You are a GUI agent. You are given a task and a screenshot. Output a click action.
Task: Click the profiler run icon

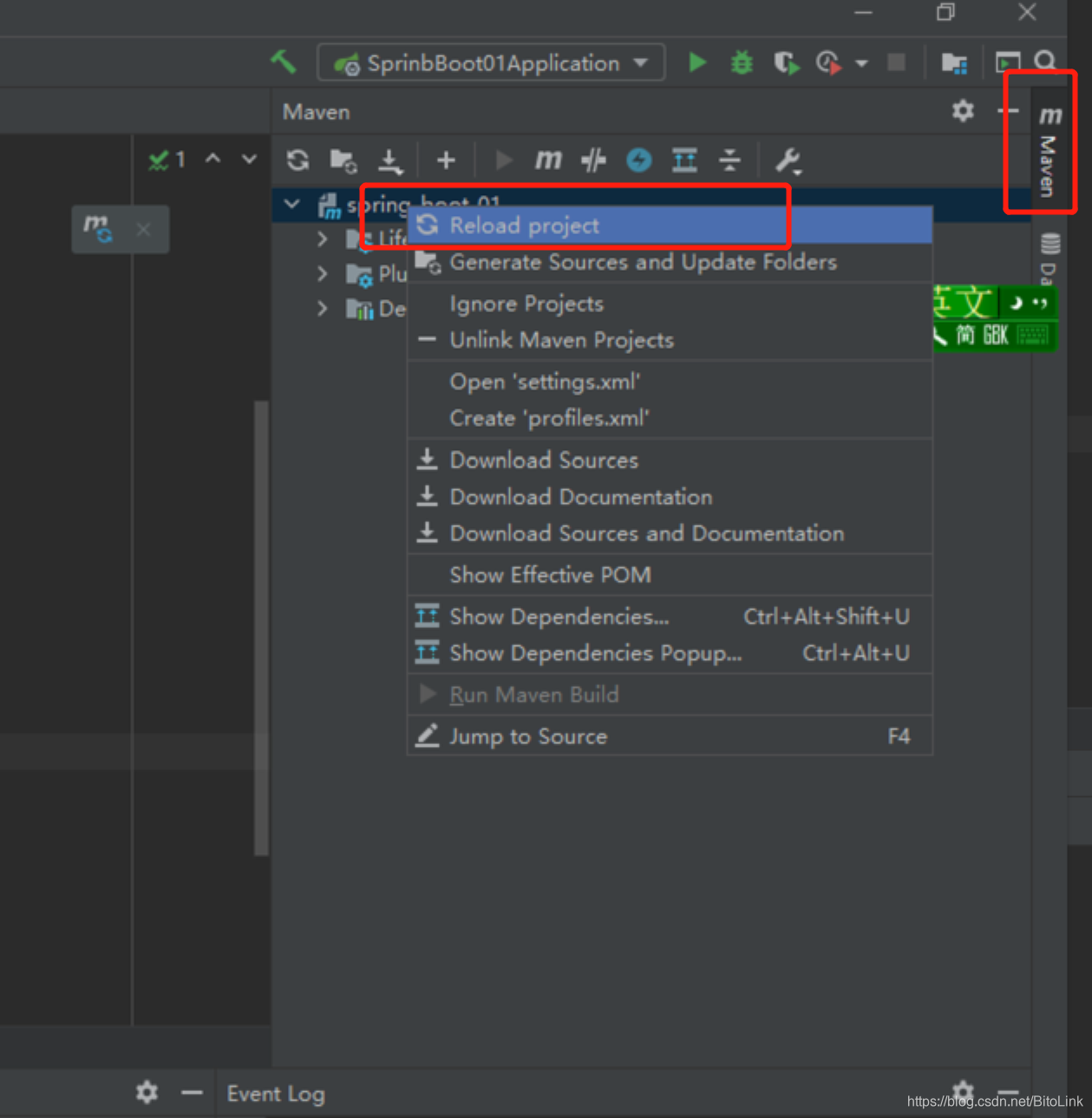828,62
